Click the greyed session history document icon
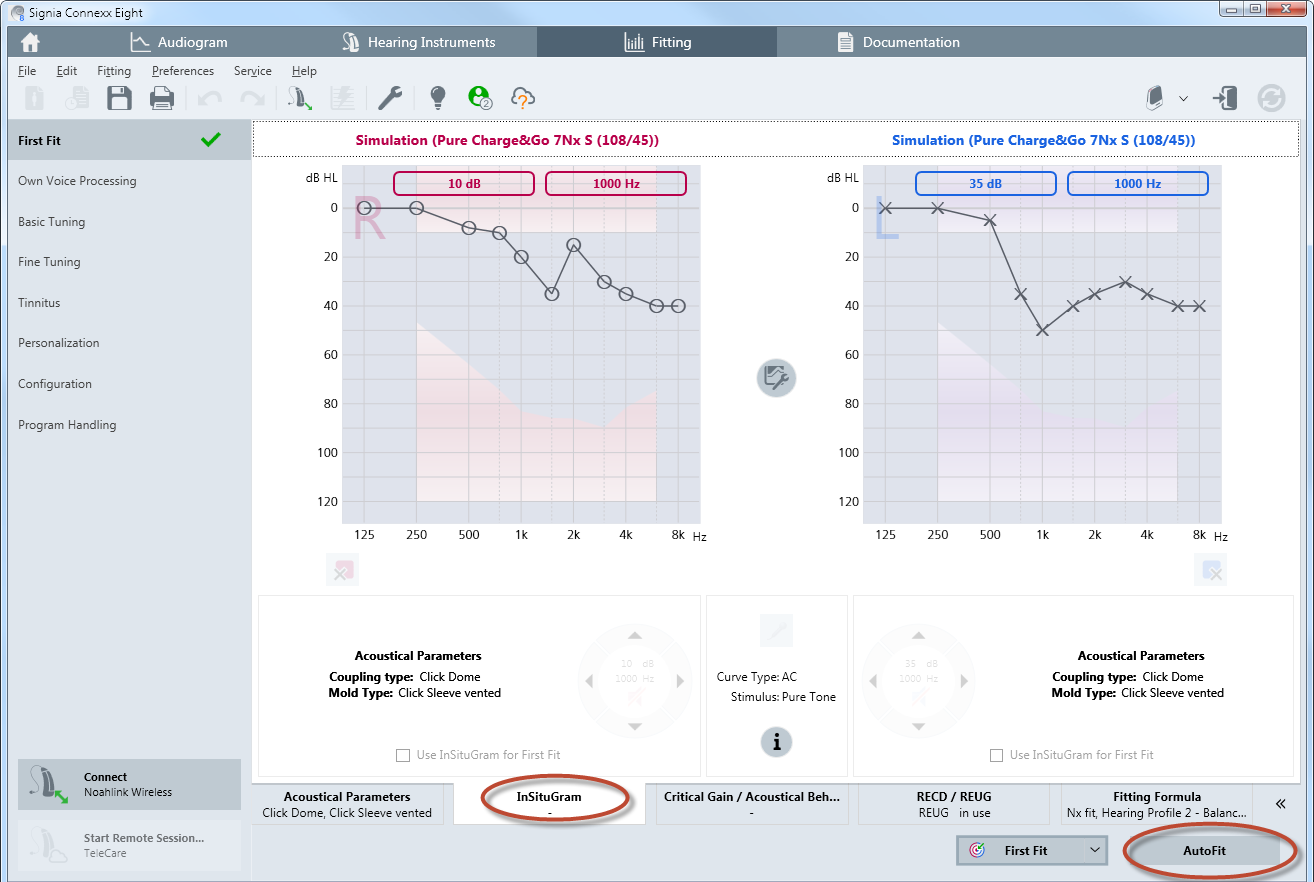The image size is (1314, 882). [76, 98]
